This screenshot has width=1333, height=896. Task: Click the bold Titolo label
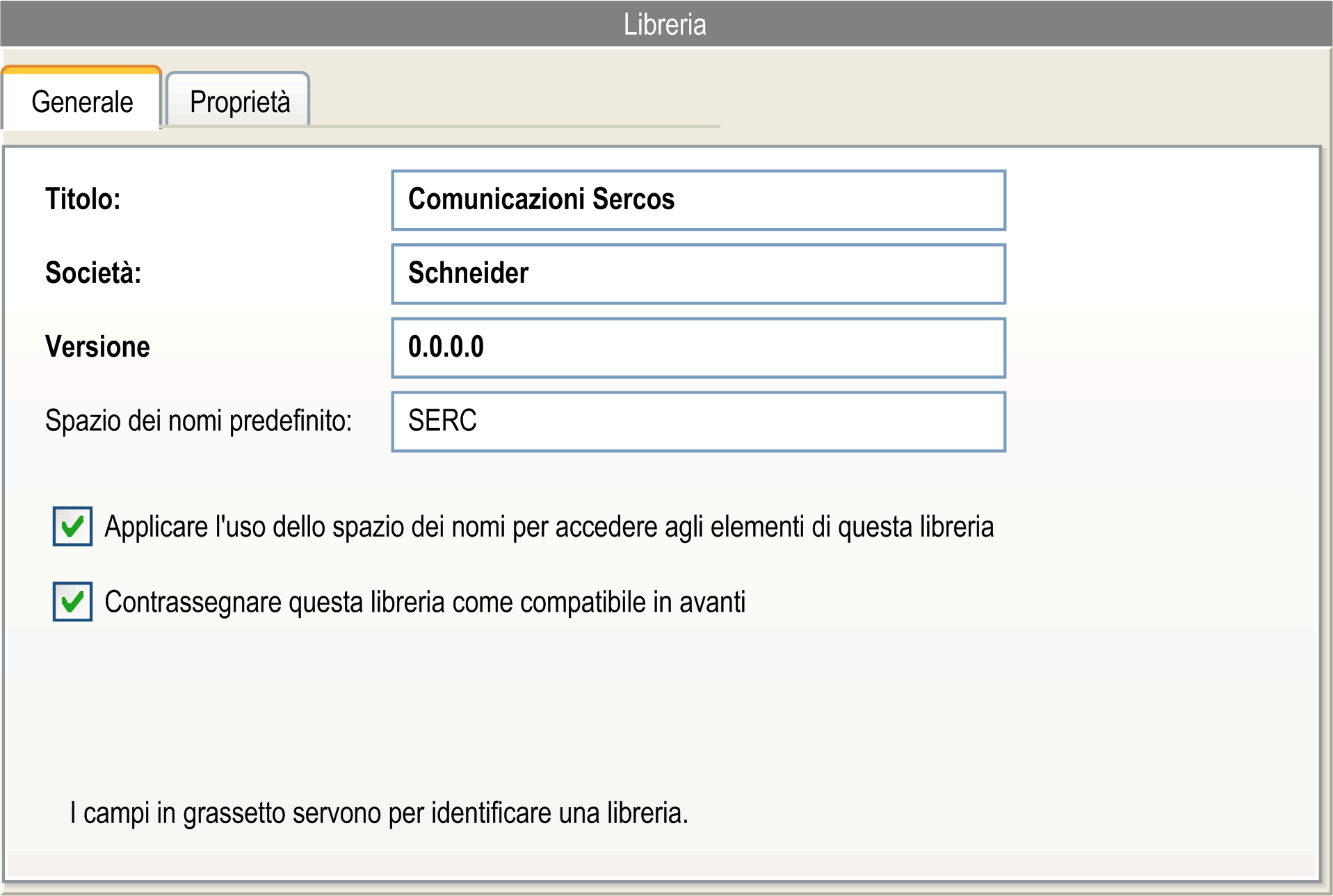click(83, 199)
